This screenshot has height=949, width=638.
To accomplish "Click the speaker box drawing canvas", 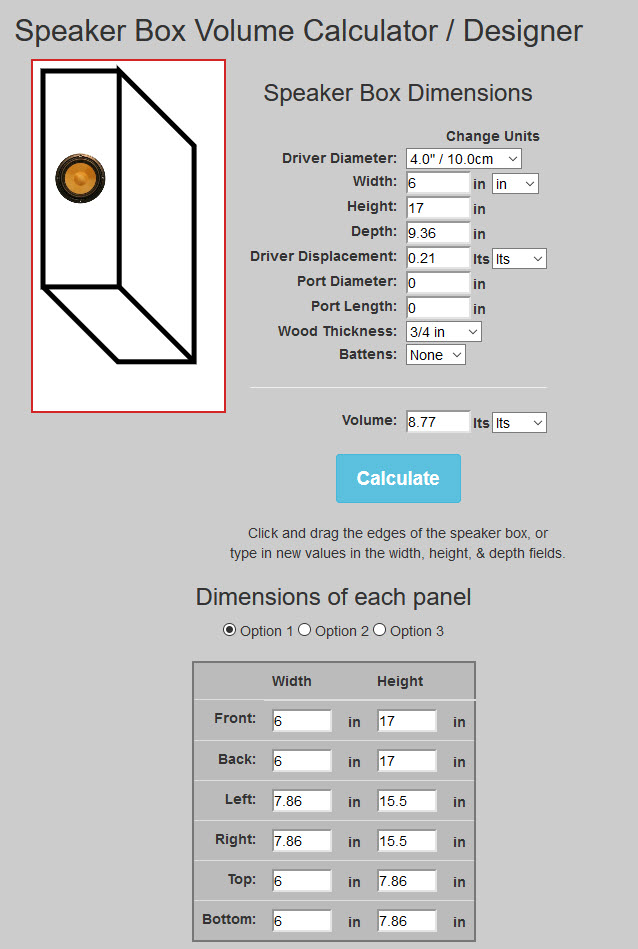I will click(128, 236).
